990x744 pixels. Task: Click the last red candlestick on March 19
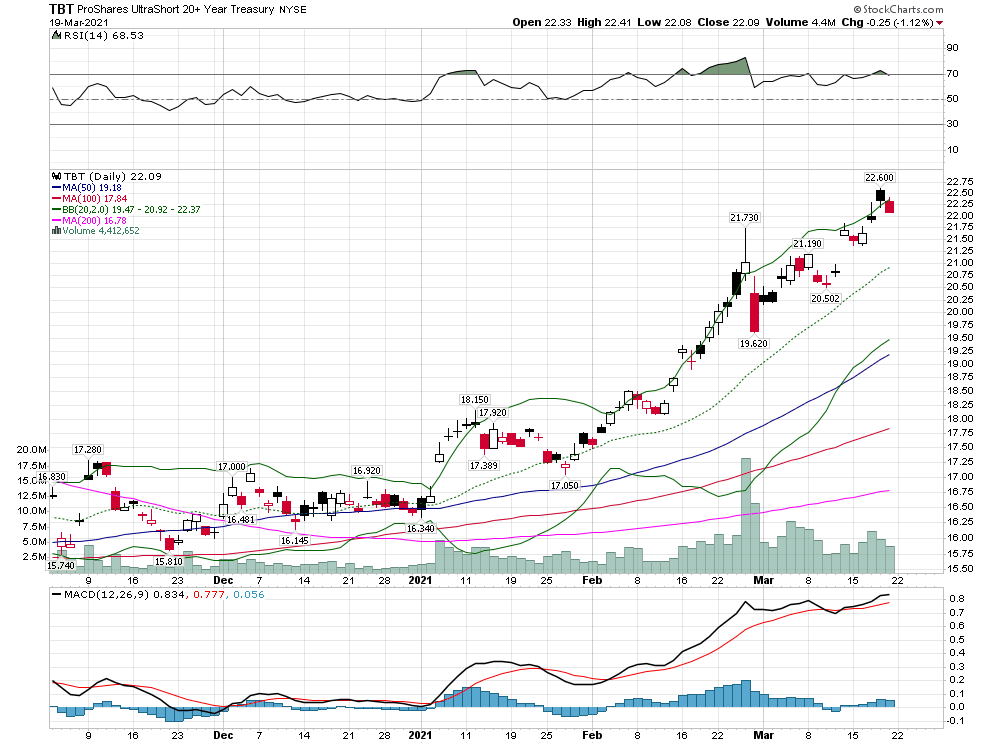pos(889,207)
